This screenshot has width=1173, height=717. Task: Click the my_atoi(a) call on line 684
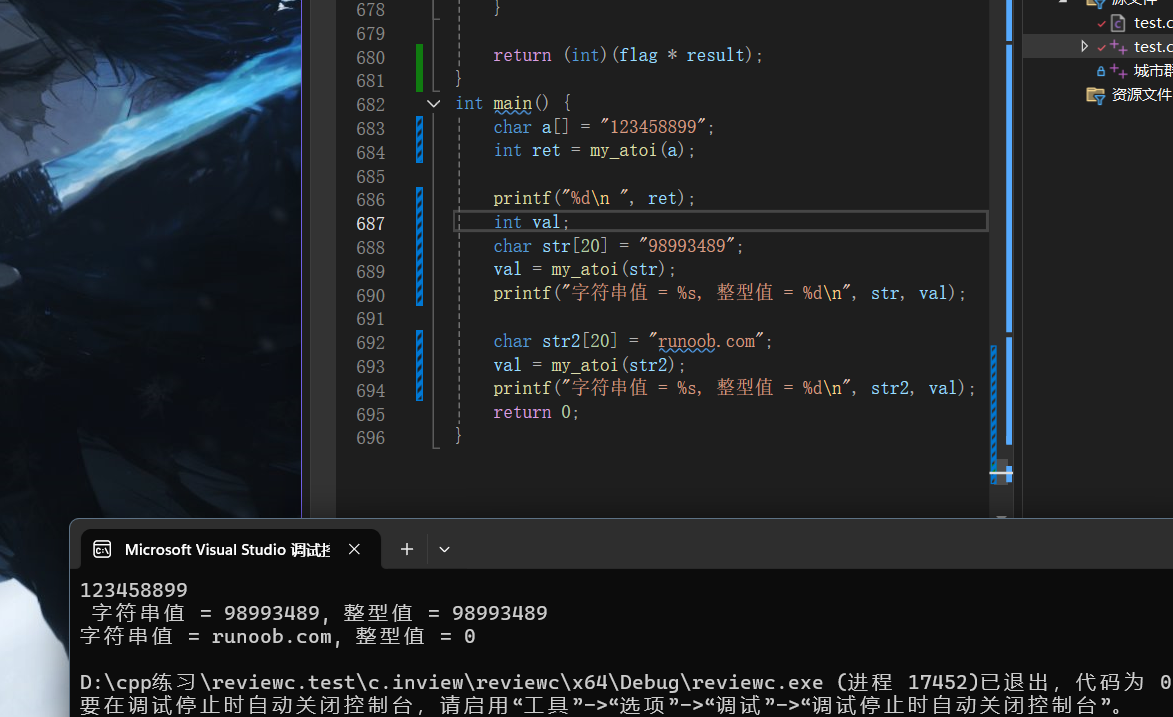[x=637, y=150]
